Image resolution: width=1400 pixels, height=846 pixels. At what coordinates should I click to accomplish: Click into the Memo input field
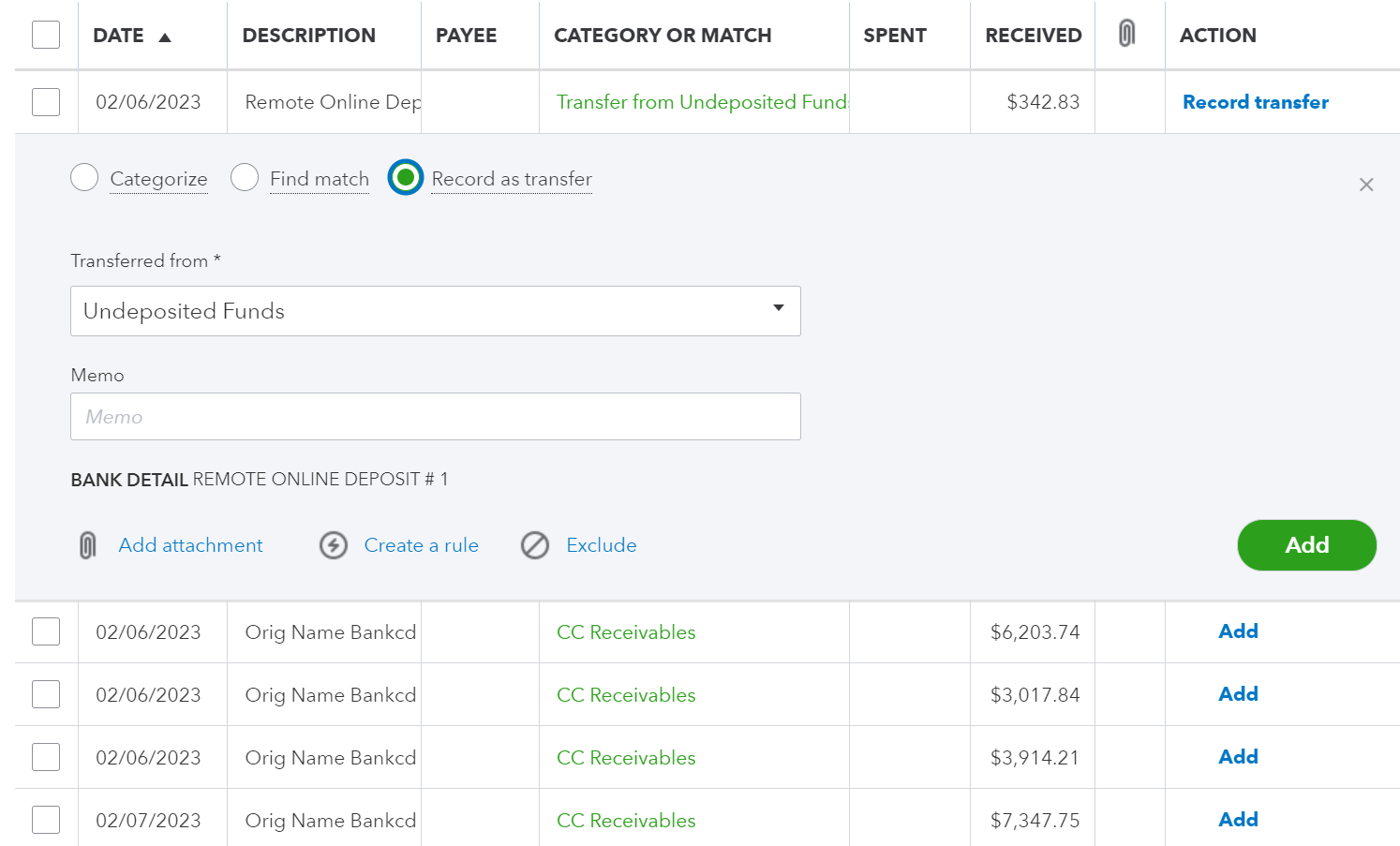pyautogui.click(x=436, y=417)
